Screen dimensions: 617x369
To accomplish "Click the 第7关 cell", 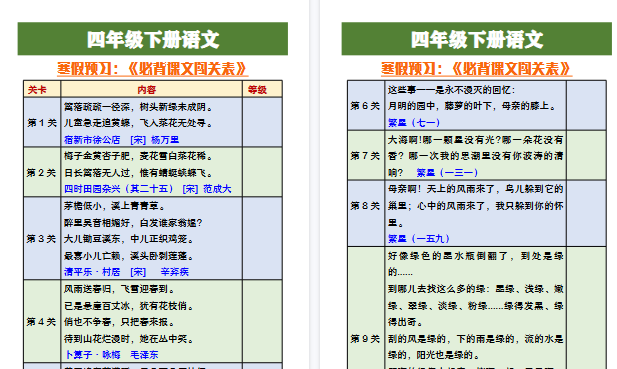I will pyautogui.click(x=366, y=156).
